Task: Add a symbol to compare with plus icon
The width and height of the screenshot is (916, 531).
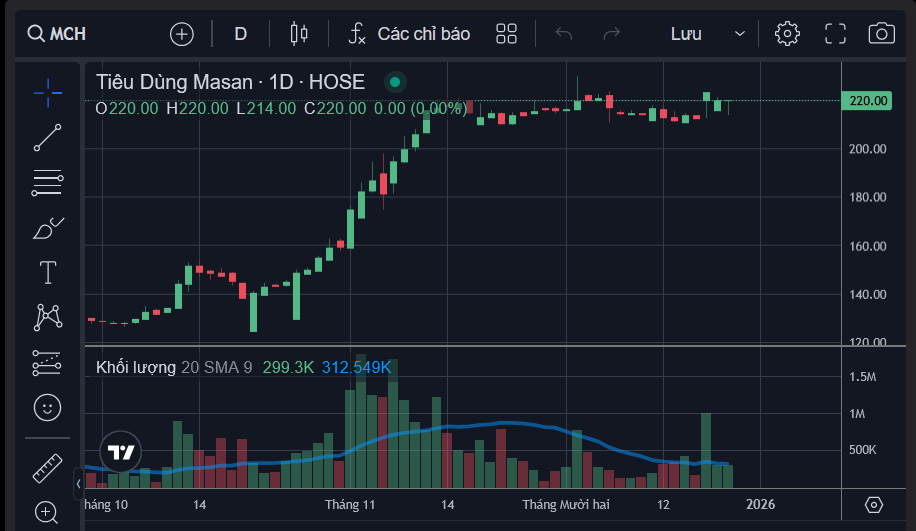Action: (181, 34)
